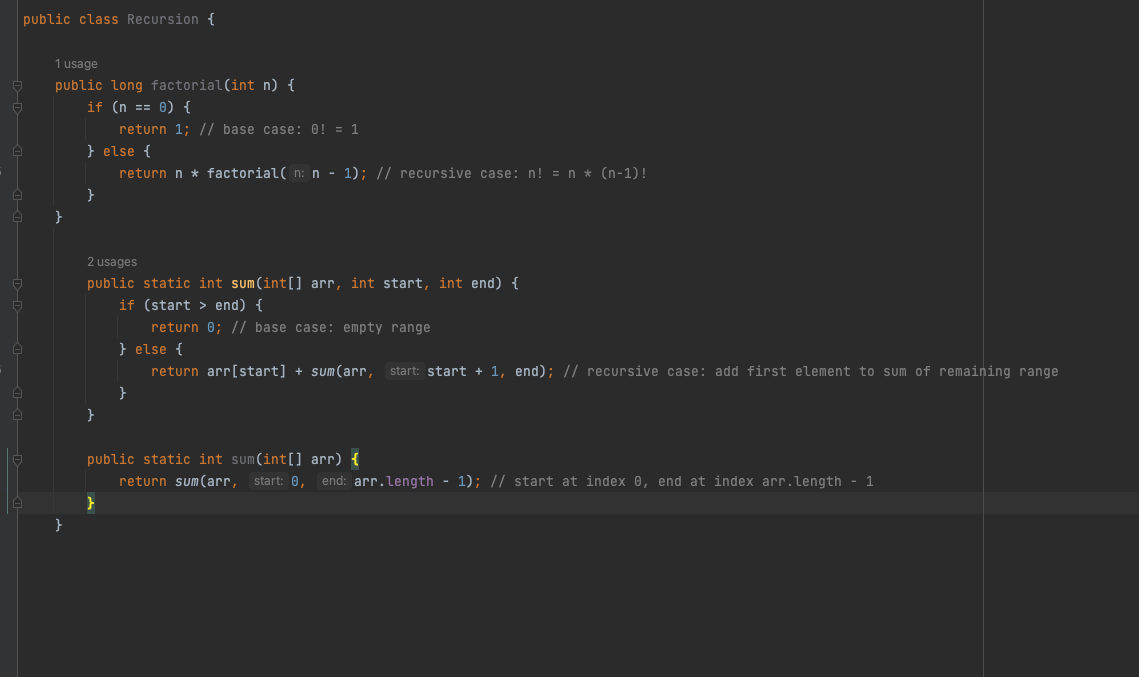Image resolution: width=1139 pixels, height=677 pixels.
Task: Place the caret on class name "Recursion"
Action: tap(163, 20)
